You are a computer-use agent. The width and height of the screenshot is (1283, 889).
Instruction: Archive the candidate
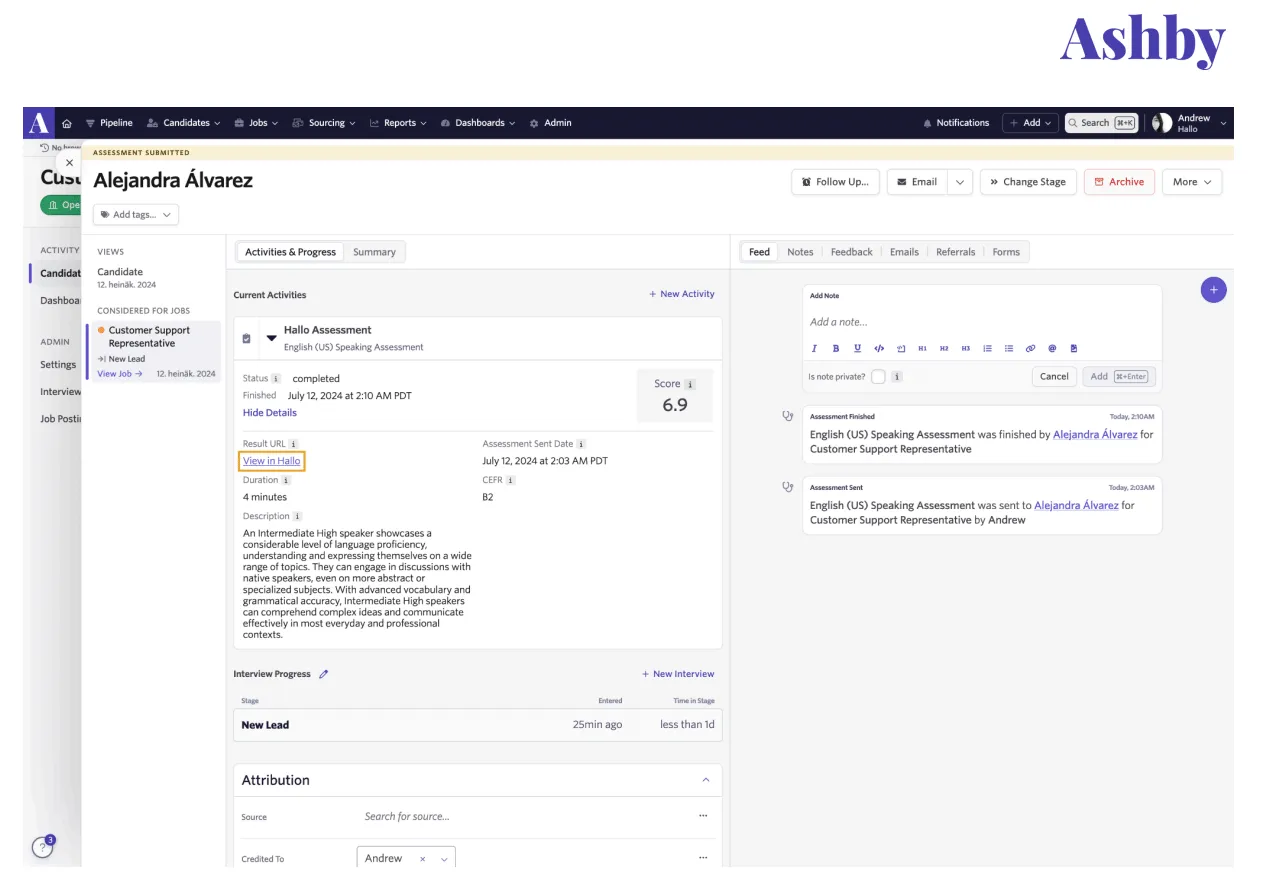tap(1119, 182)
